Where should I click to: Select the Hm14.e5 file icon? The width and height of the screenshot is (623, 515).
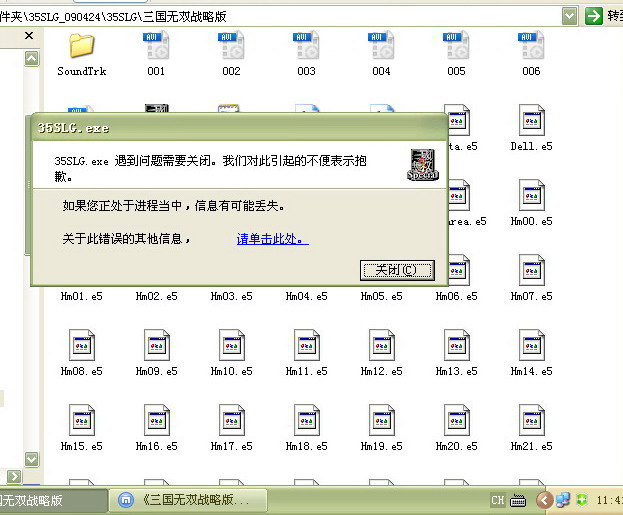(532, 345)
